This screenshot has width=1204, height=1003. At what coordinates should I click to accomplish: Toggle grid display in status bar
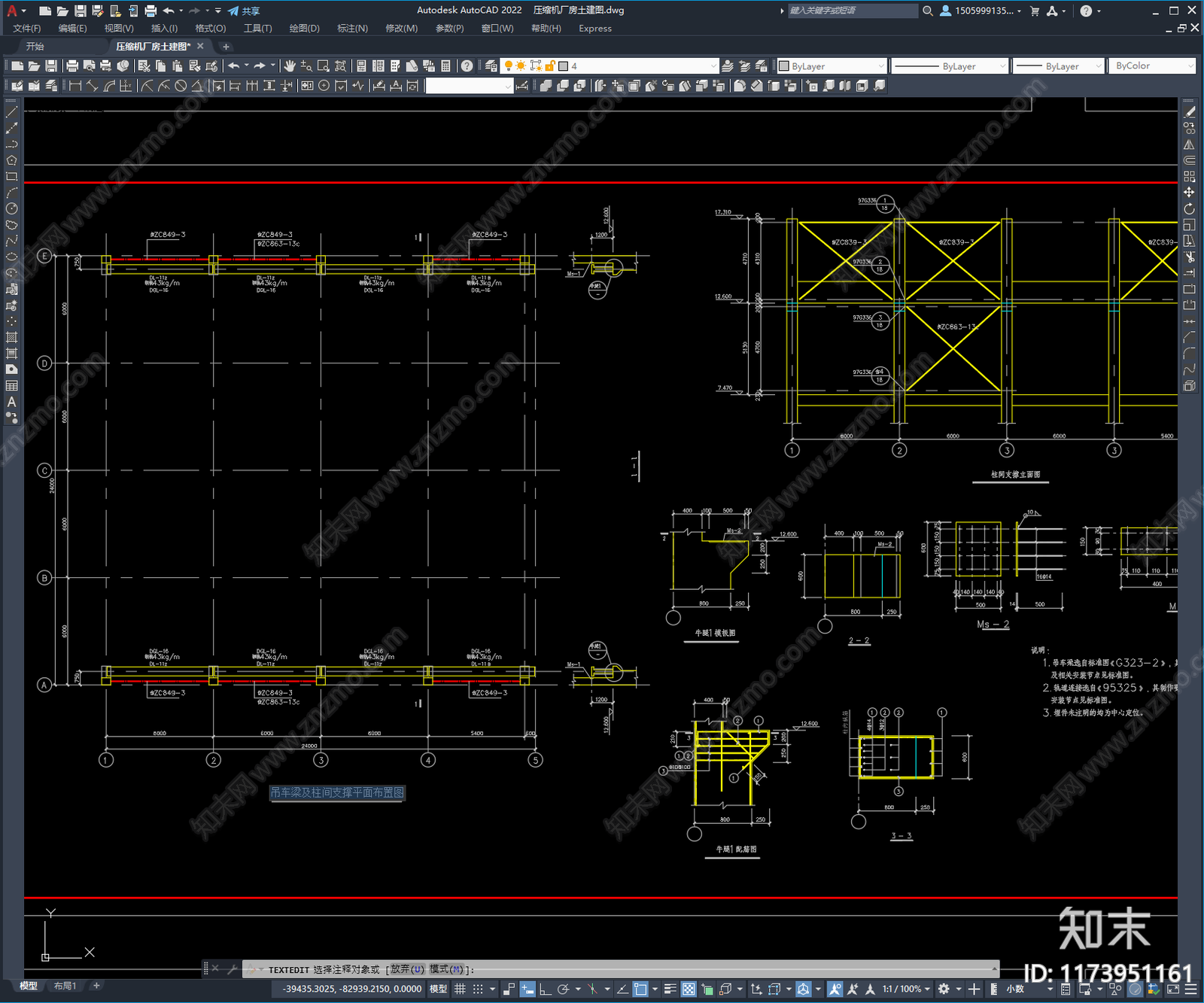(460, 989)
